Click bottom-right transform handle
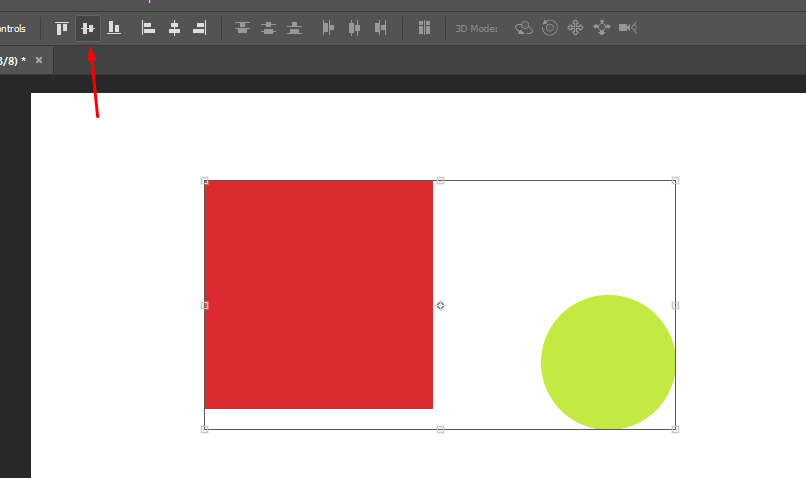 [x=675, y=429]
